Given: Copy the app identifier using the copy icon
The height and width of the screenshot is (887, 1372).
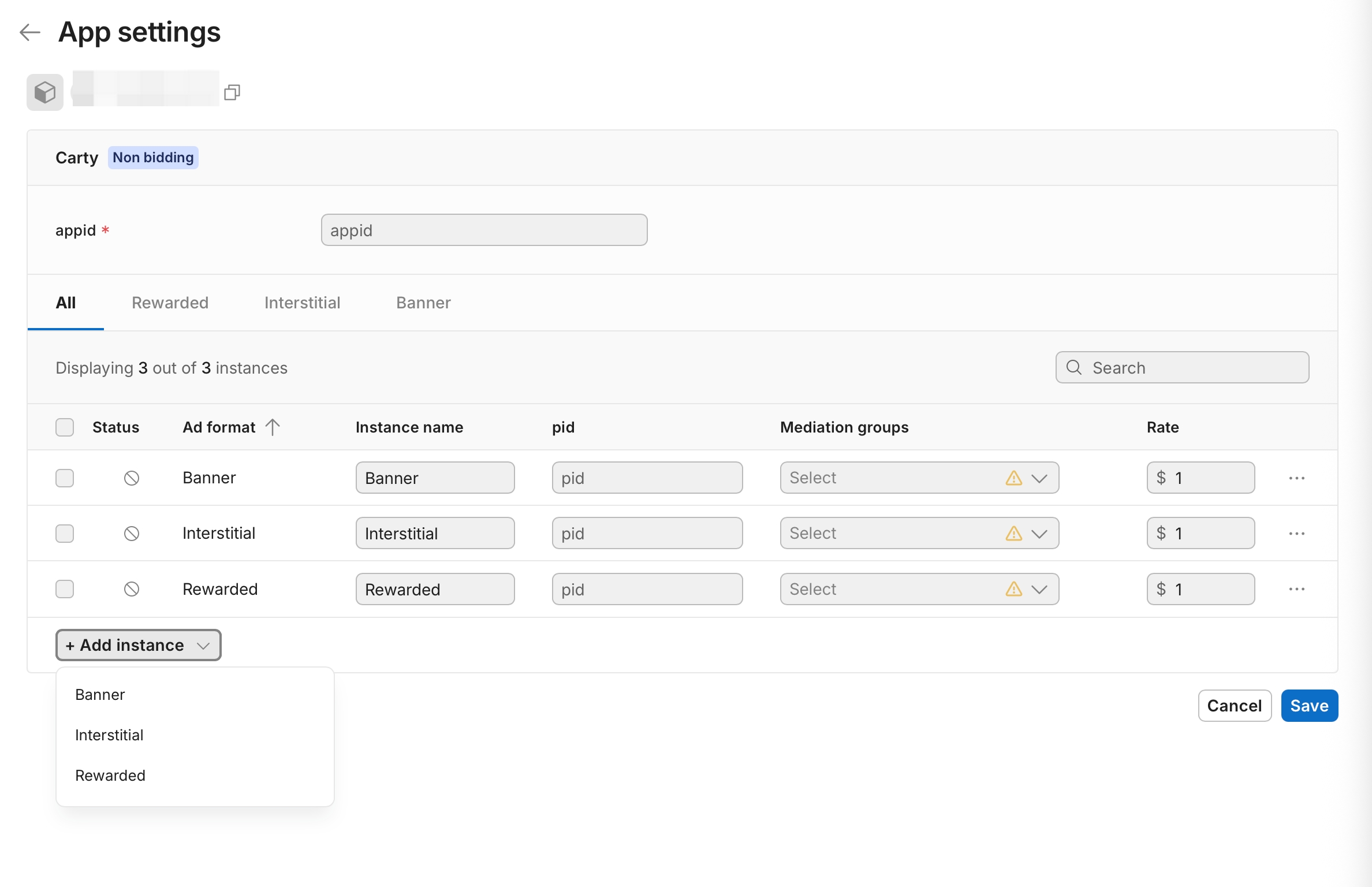Looking at the screenshot, I should [232, 92].
